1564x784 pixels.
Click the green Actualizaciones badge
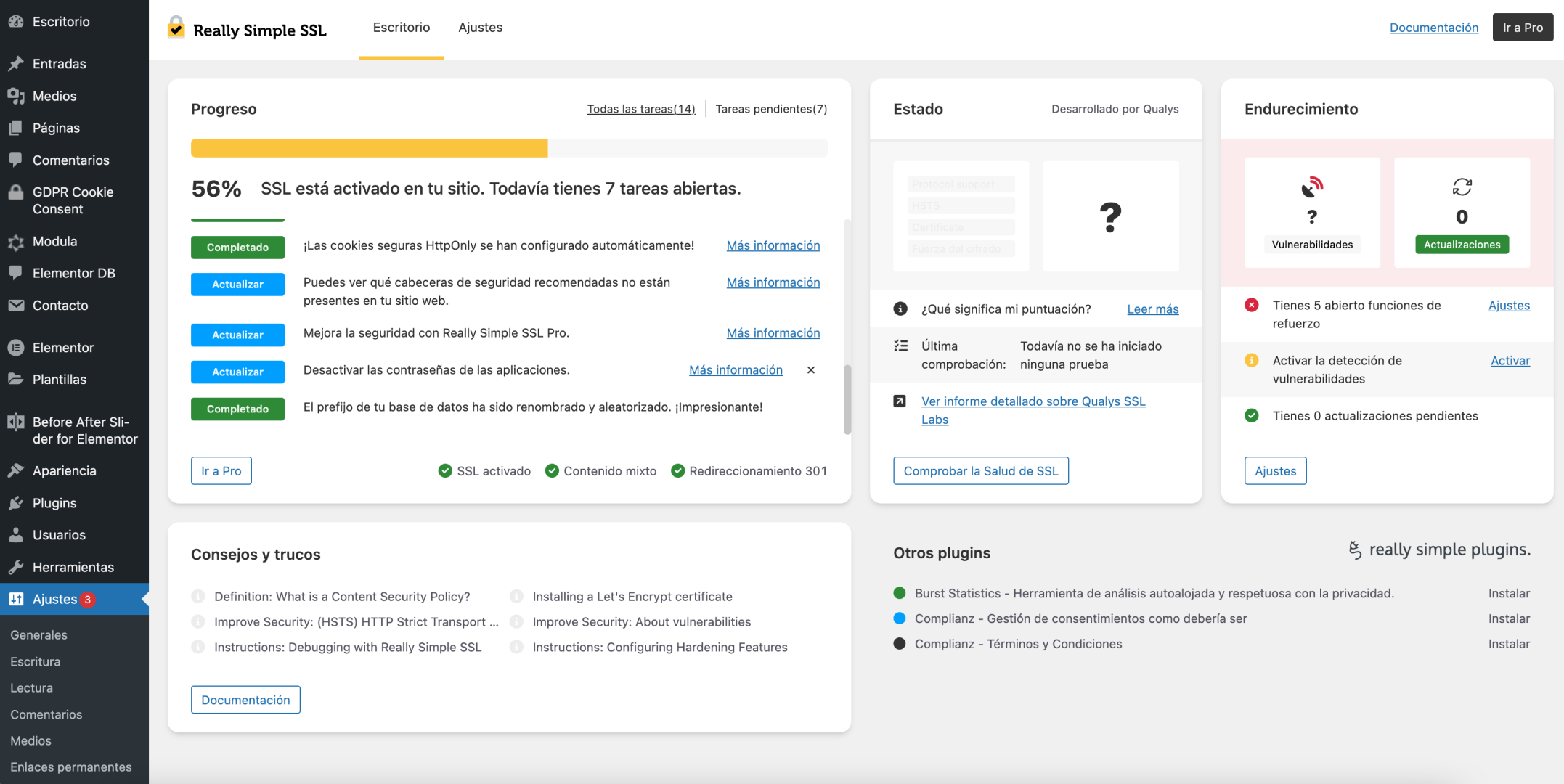pyautogui.click(x=1462, y=245)
